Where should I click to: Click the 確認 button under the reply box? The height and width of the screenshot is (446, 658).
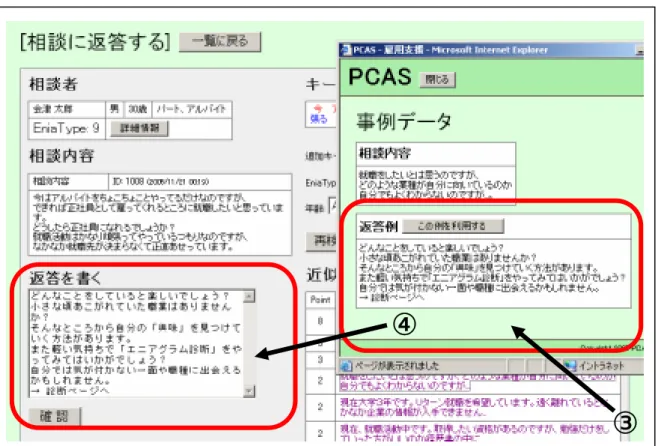pos(55,416)
